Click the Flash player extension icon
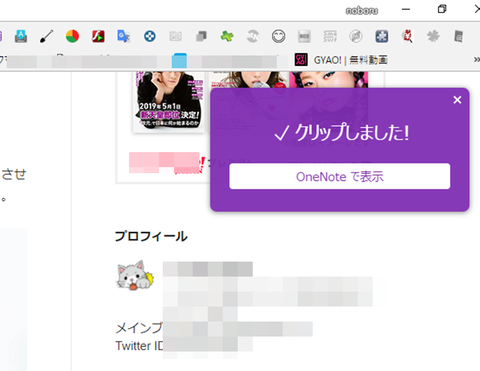This screenshot has height=371, width=480. 98,36
